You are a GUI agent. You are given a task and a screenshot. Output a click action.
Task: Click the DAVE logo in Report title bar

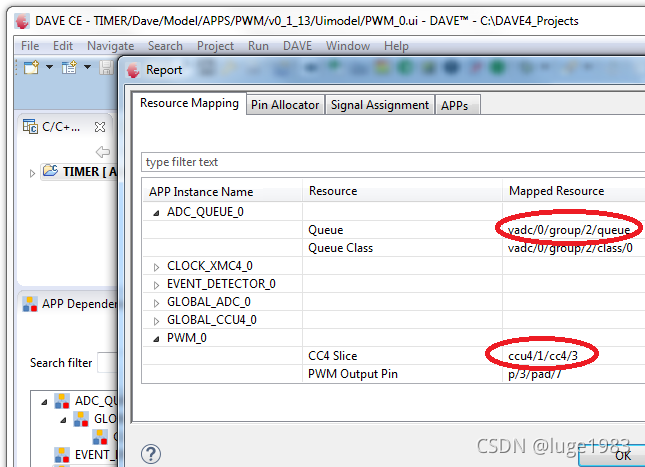(133, 70)
